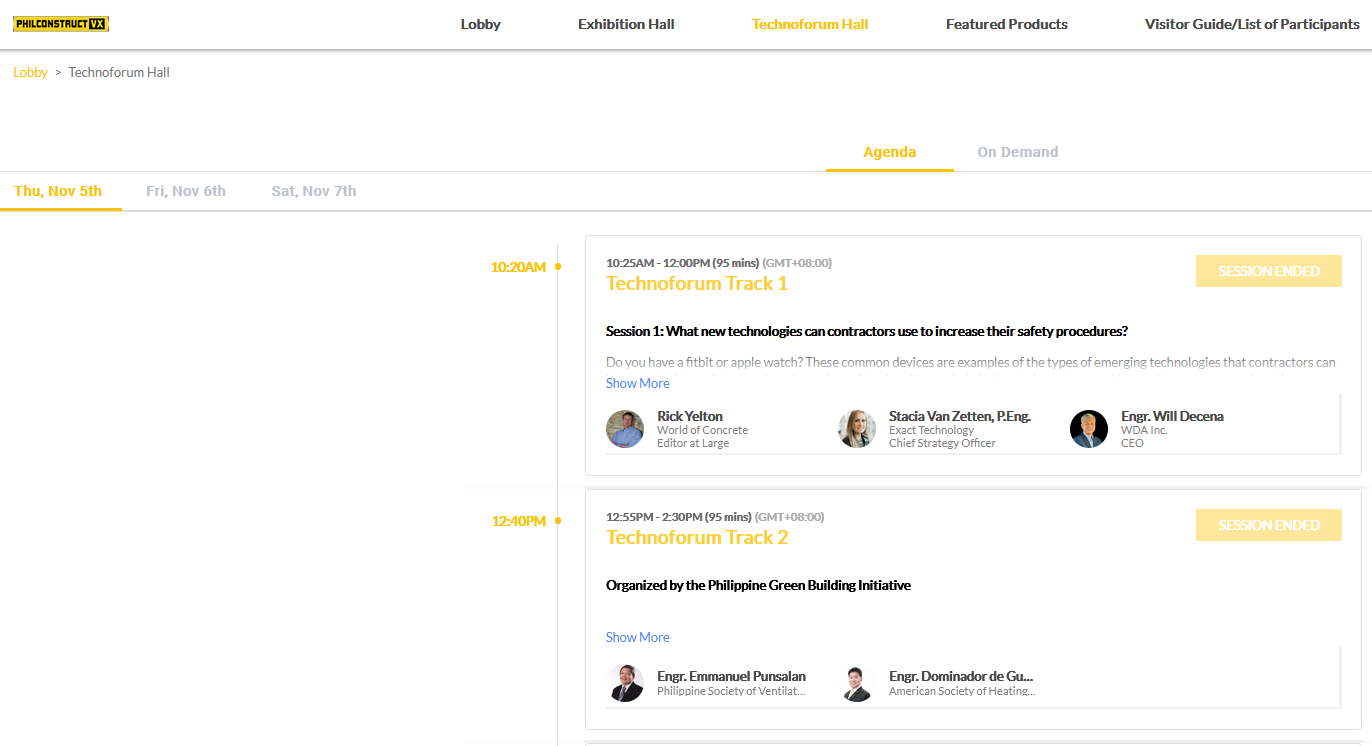The width and height of the screenshot is (1372, 746).
Task: Click the fitbit or apple watch description text
Action: pyautogui.click(x=971, y=362)
